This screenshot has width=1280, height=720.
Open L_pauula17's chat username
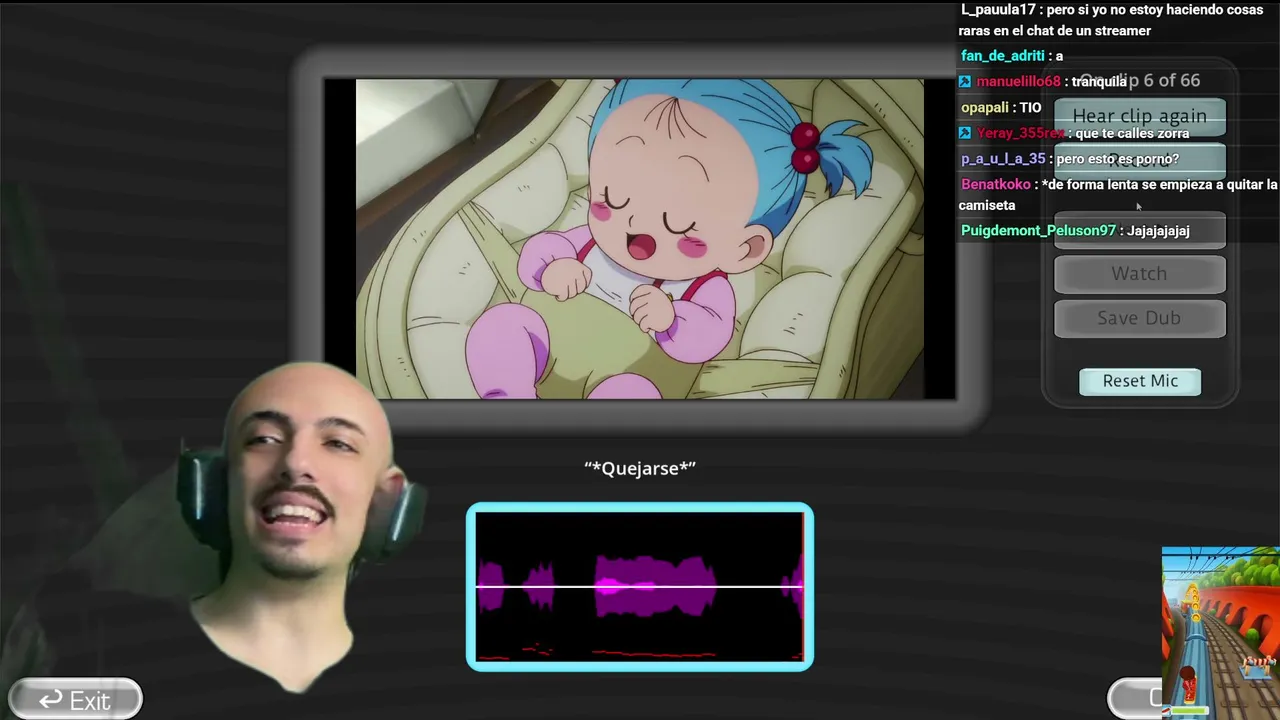tap(998, 9)
